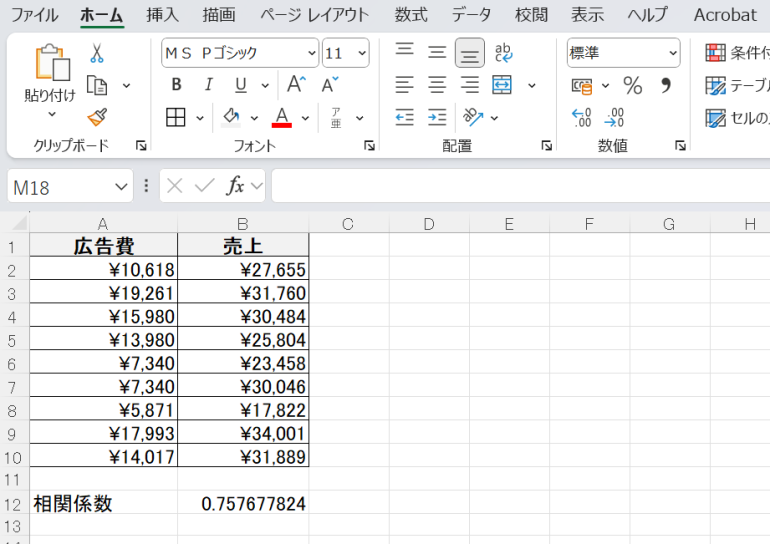This screenshot has height=544, width=770.
Task: Apply comma style
Action: (x=666, y=85)
